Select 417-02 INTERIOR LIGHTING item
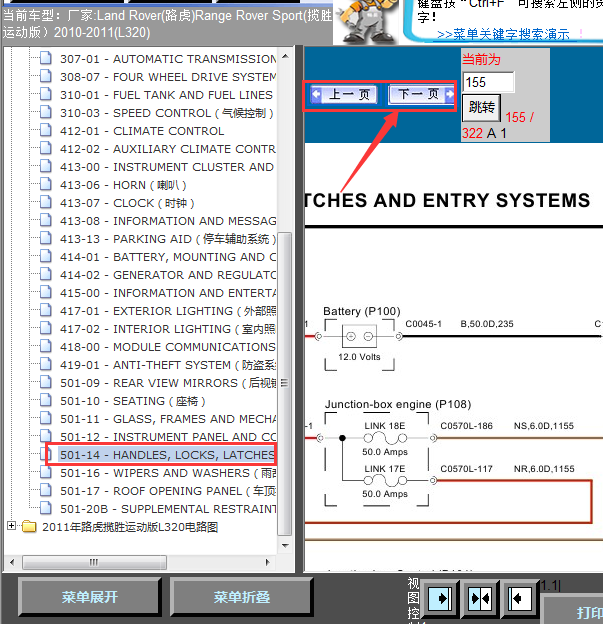The image size is (603, 624). coord(168,329)
